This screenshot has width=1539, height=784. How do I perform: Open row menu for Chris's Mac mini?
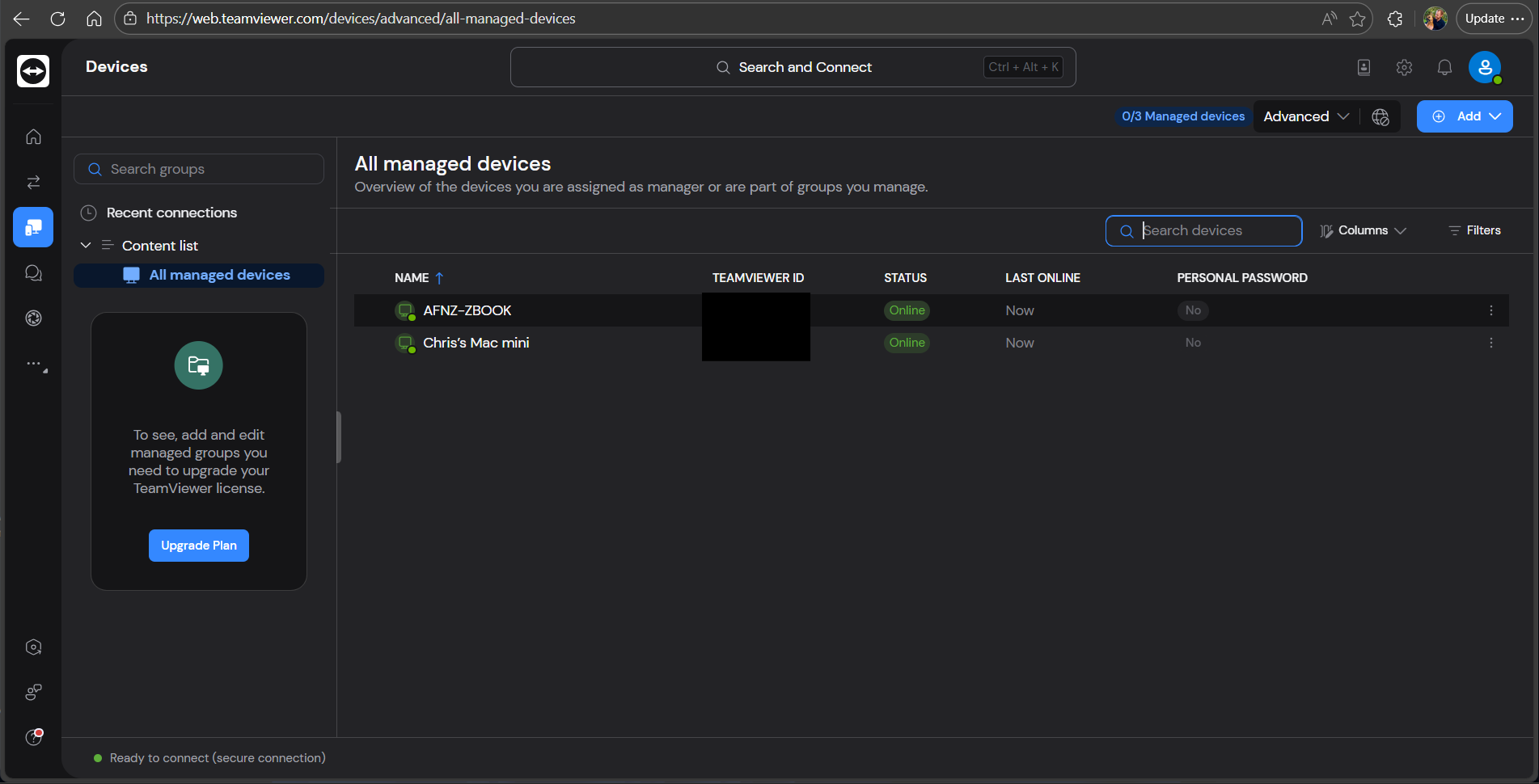pyautogui.click(x=1491, y=343)
